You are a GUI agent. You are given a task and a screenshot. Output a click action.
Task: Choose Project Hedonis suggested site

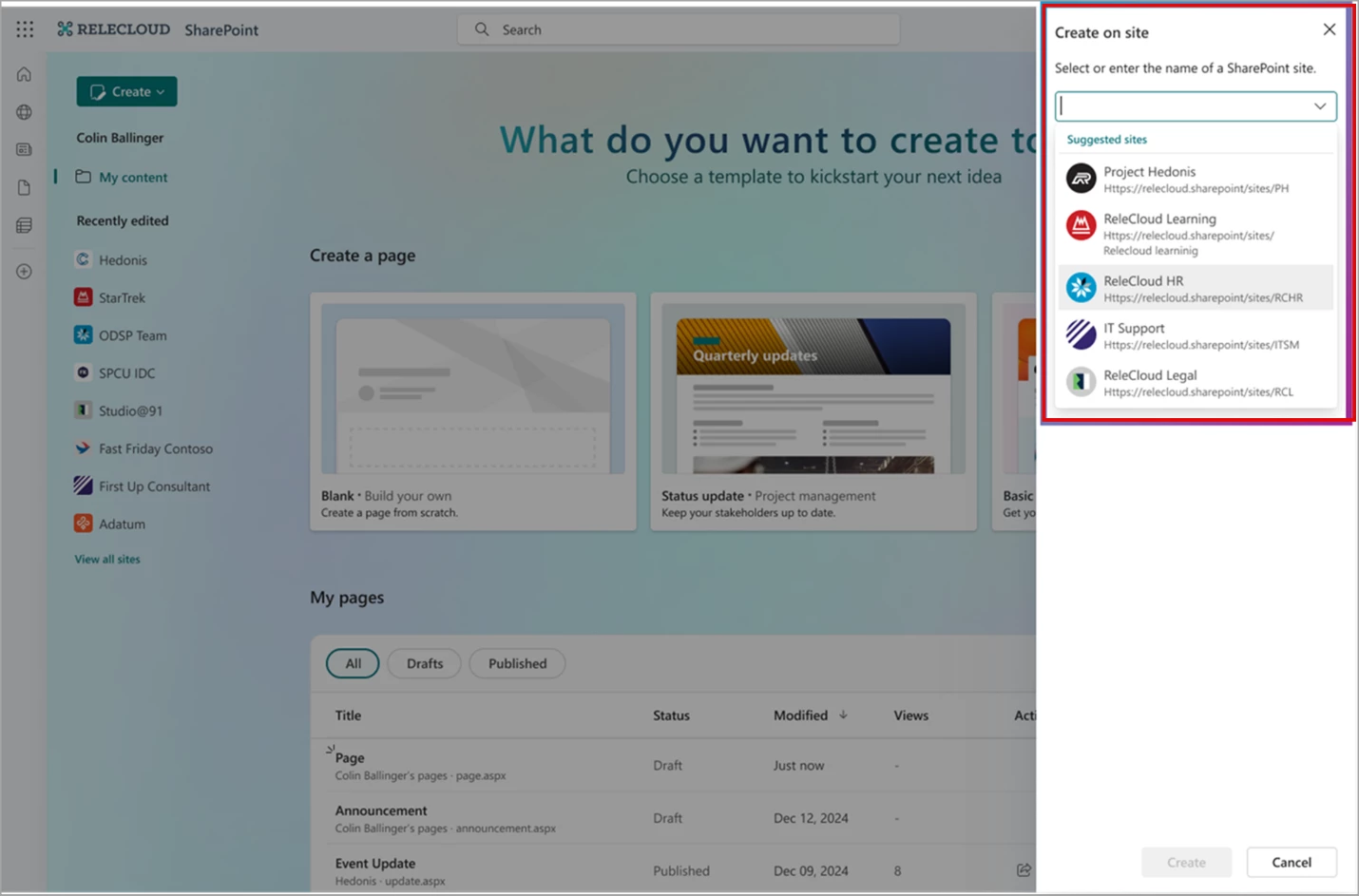tap(1196, 179)
